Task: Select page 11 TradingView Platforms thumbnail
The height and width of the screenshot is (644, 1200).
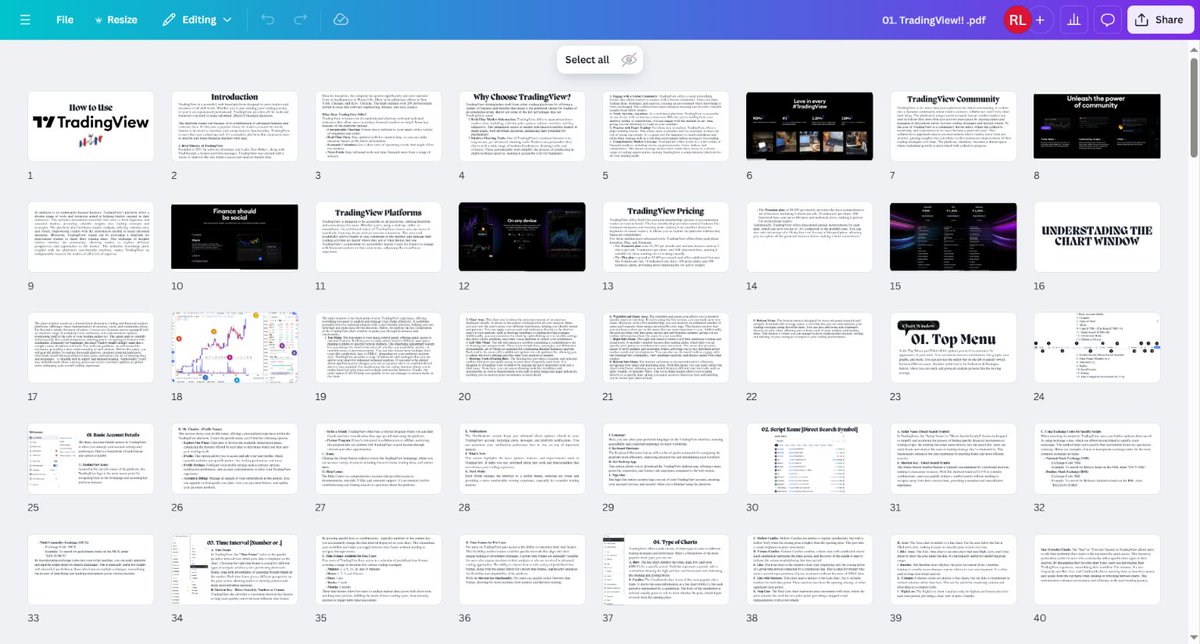Action: pos(378,237)
